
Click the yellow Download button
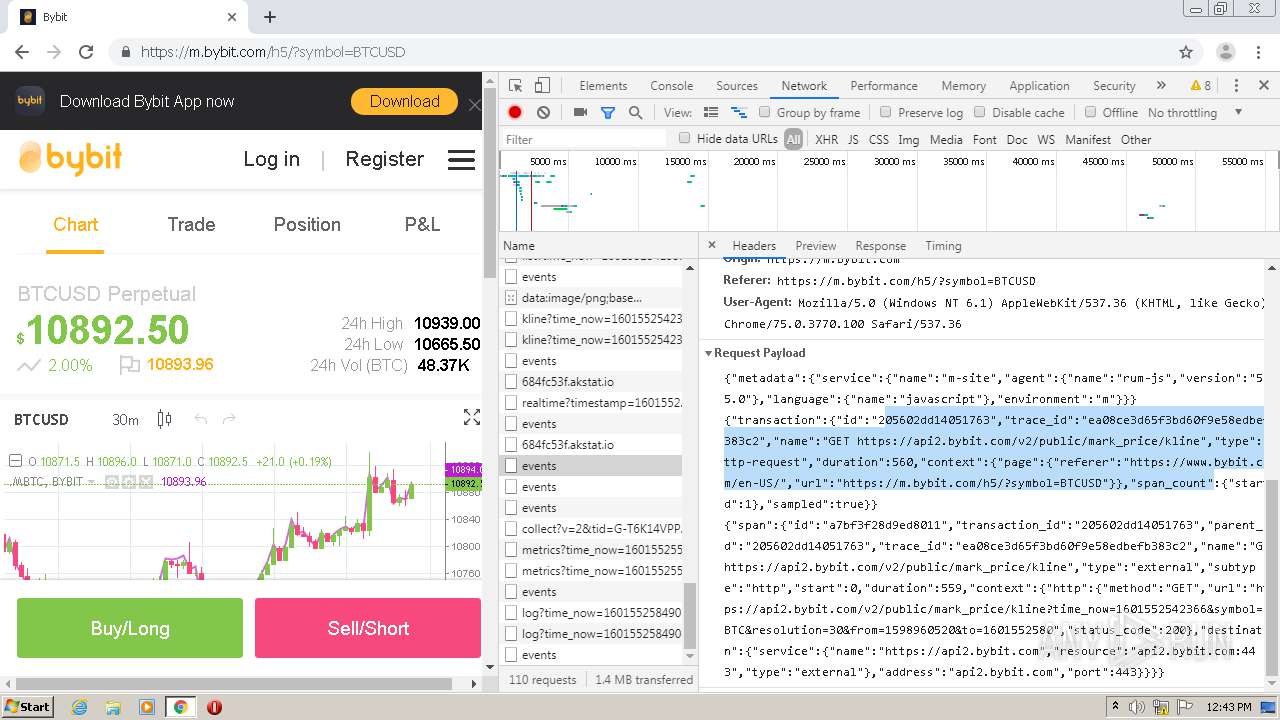[x=404, y=102]
